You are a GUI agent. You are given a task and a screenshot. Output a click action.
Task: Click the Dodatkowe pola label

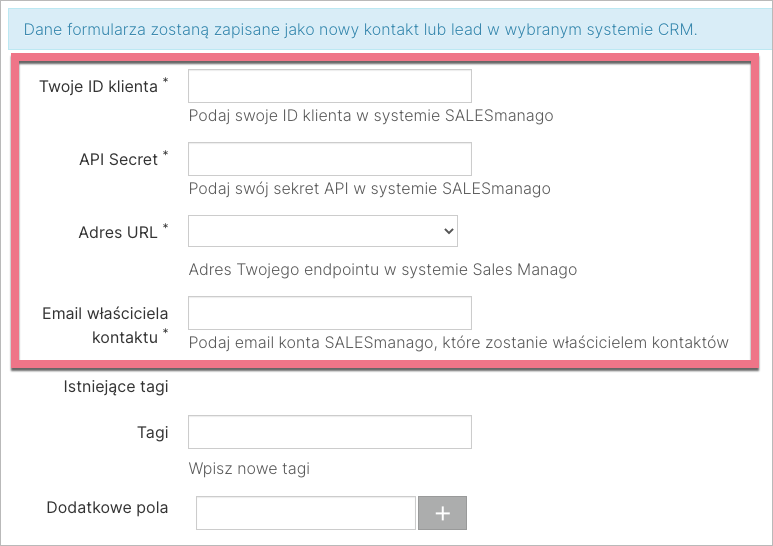pyautogui.click(x=107, y=507)
